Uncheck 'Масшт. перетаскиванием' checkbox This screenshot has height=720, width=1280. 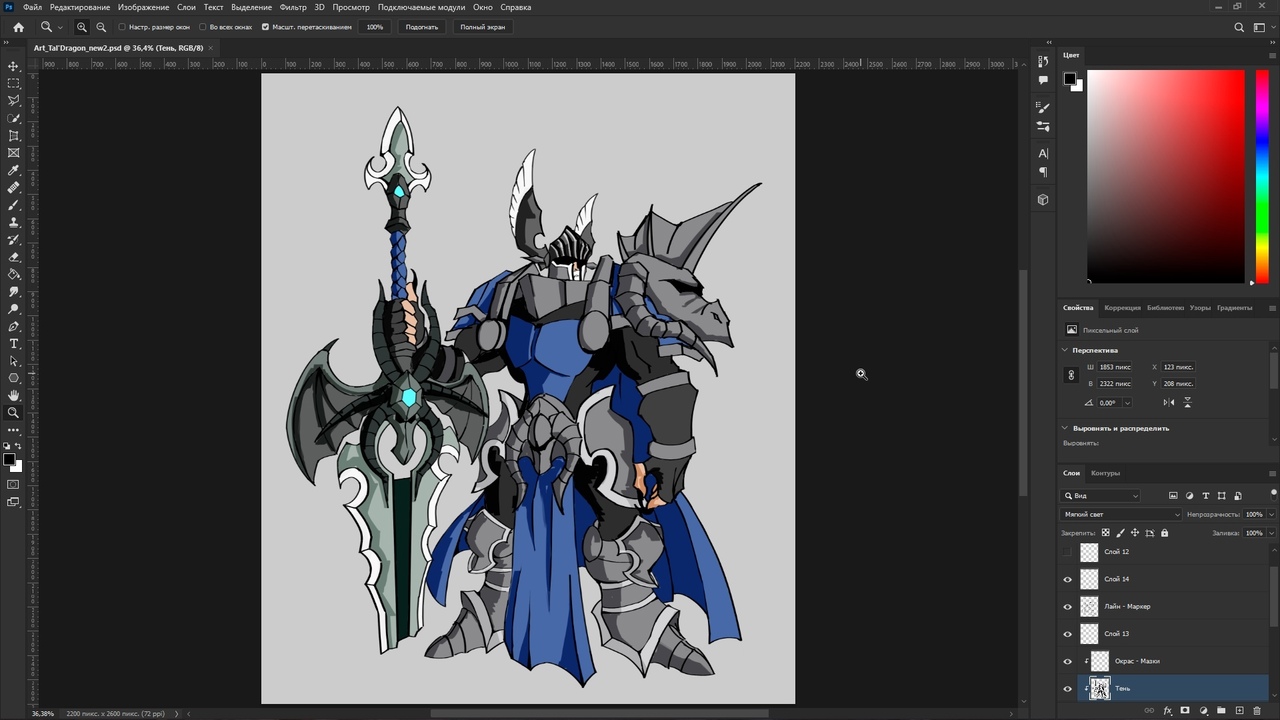265,27
